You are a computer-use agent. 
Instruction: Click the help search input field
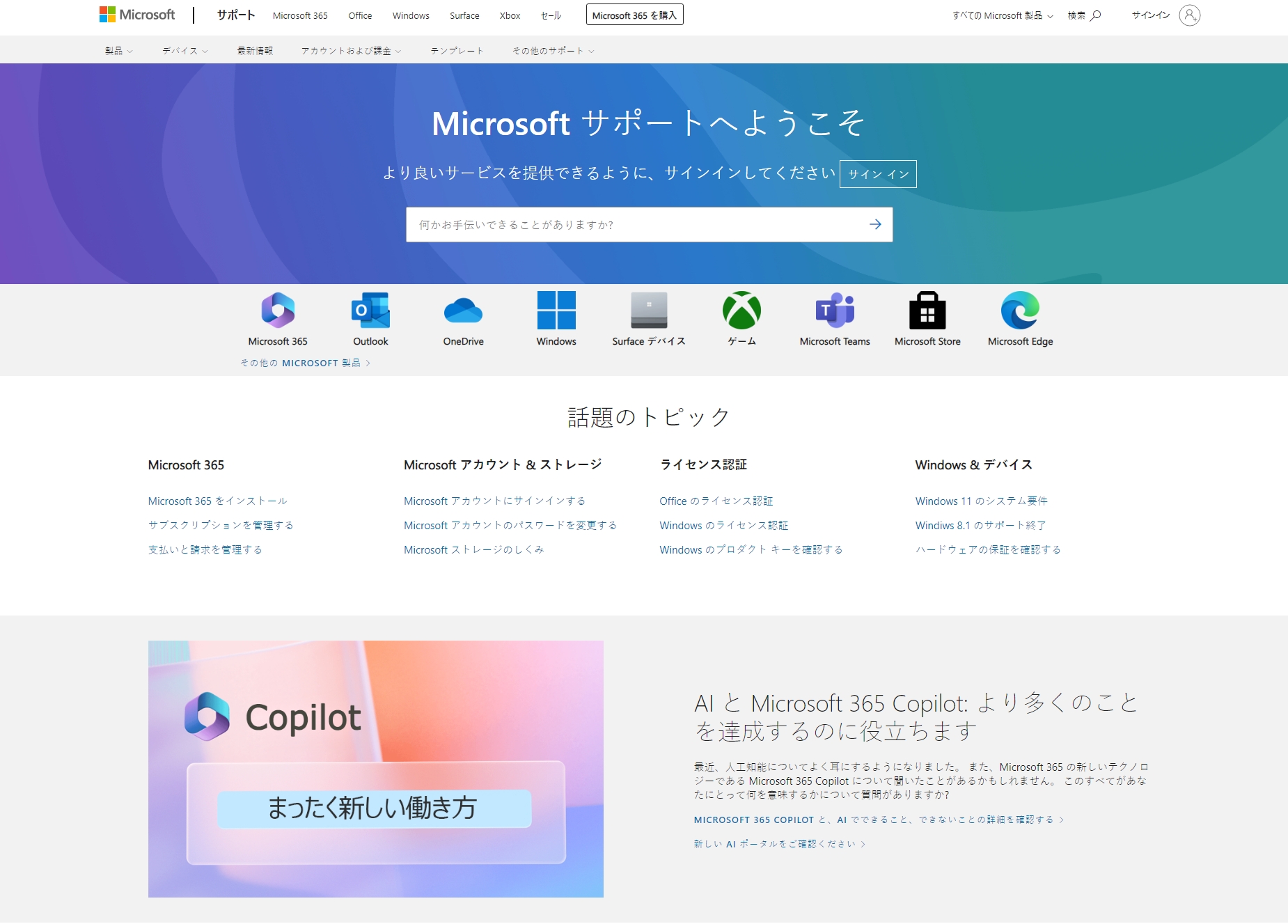coord(634,224)
